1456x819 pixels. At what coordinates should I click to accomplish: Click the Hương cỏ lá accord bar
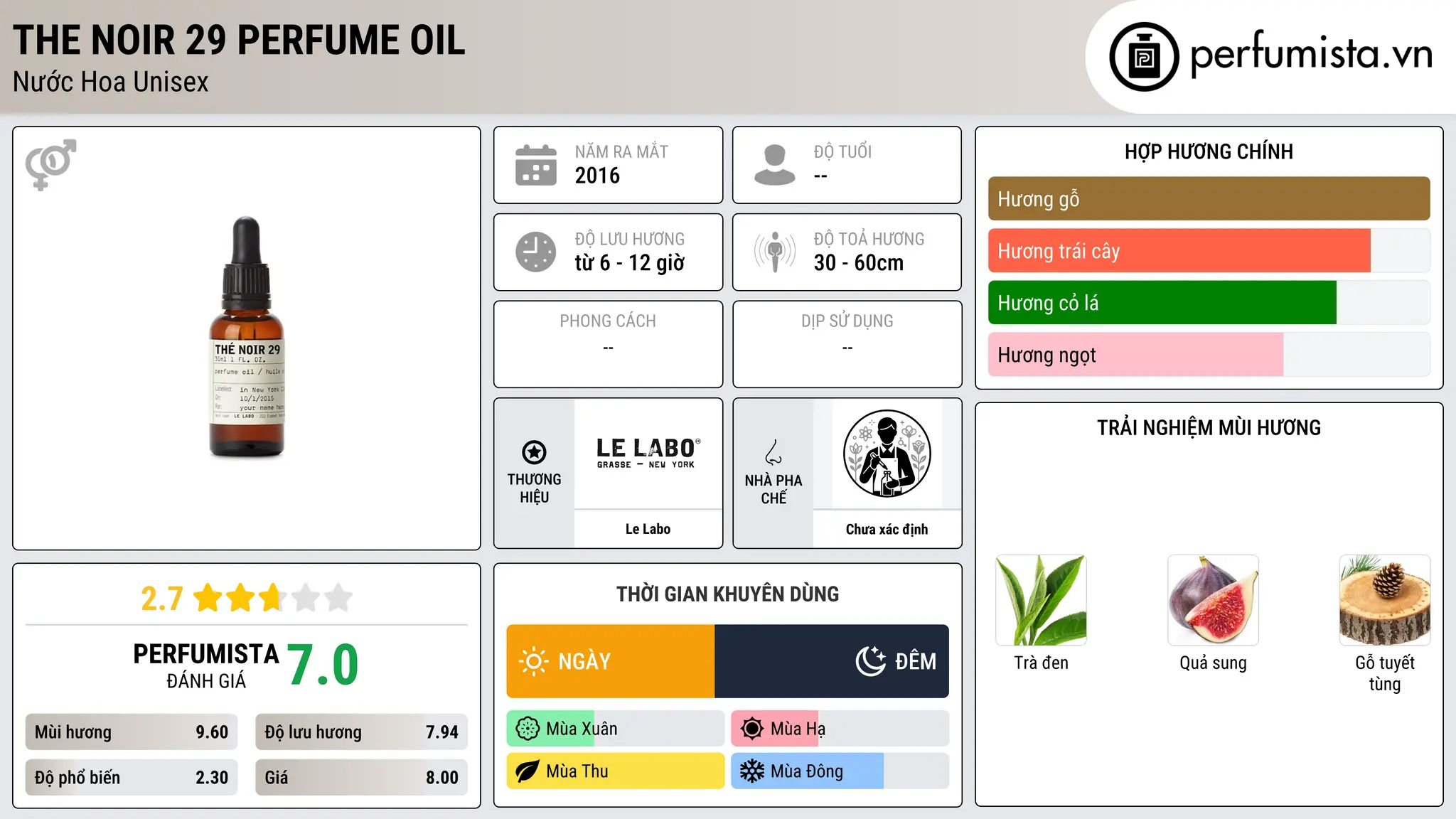pyautogui.click(x=1209, y=303)
